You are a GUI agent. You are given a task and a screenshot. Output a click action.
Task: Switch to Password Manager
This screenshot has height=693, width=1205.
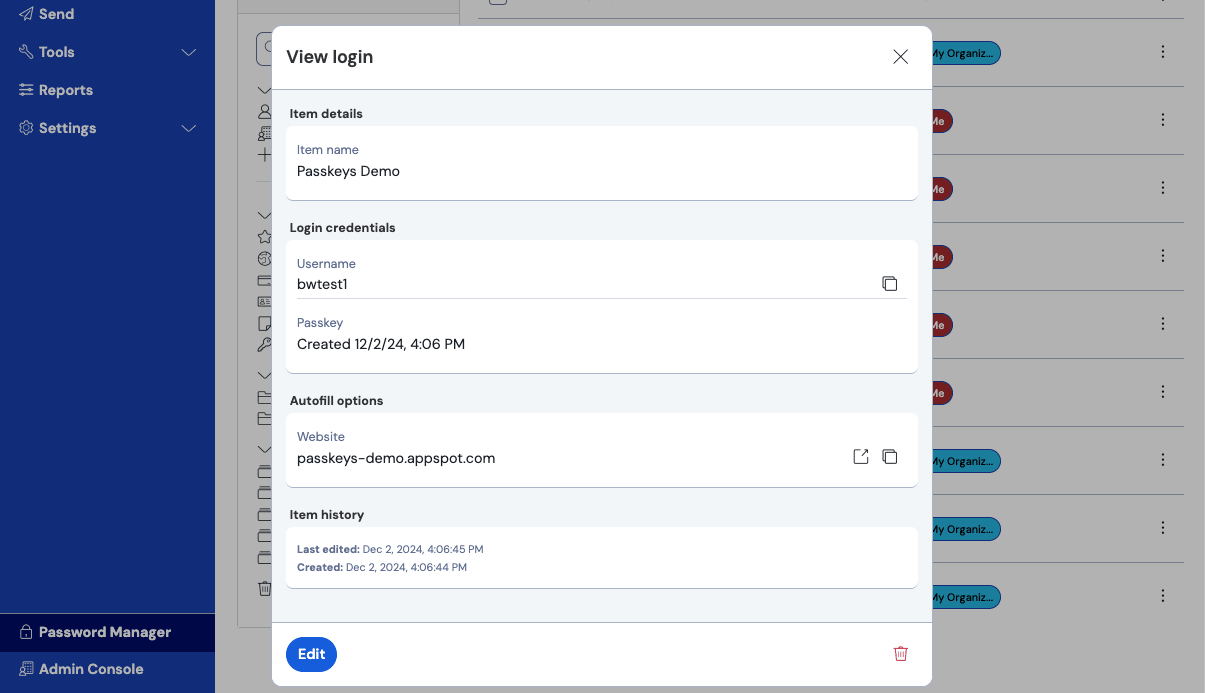click(x=107, y=632)
